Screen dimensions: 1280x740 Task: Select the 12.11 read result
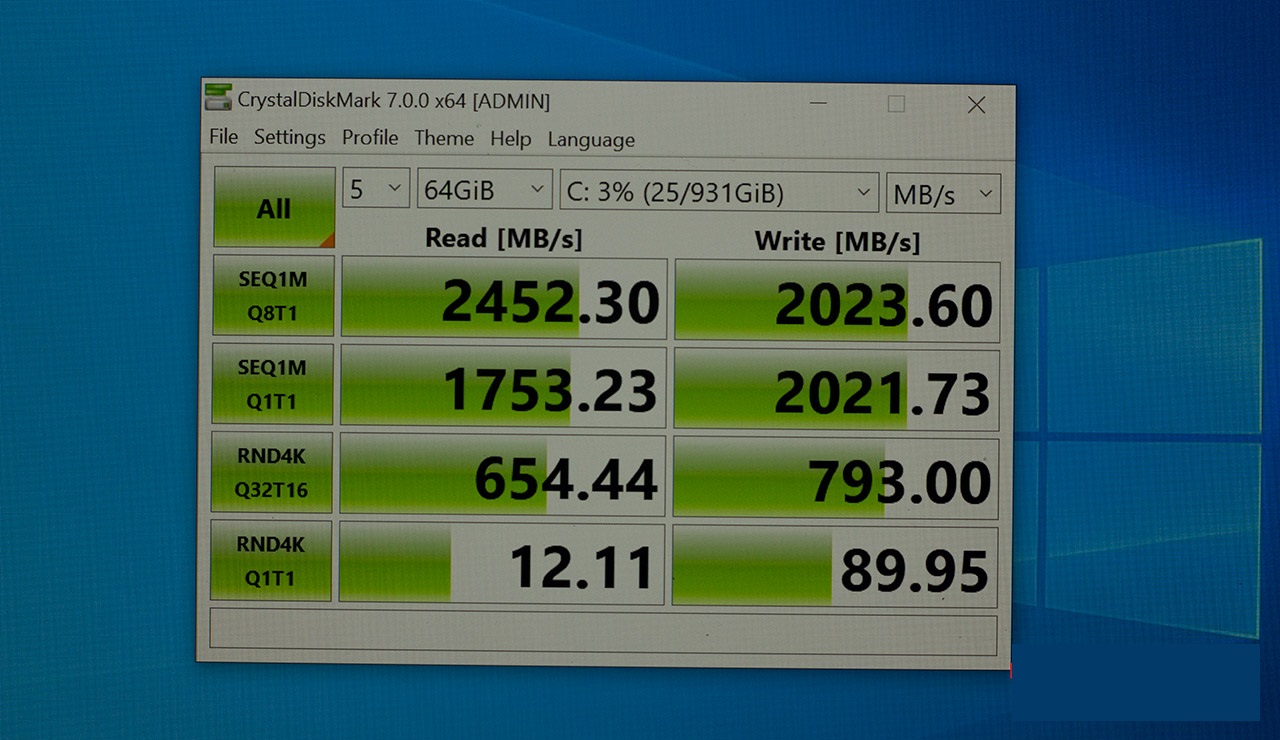coord(501,563)
